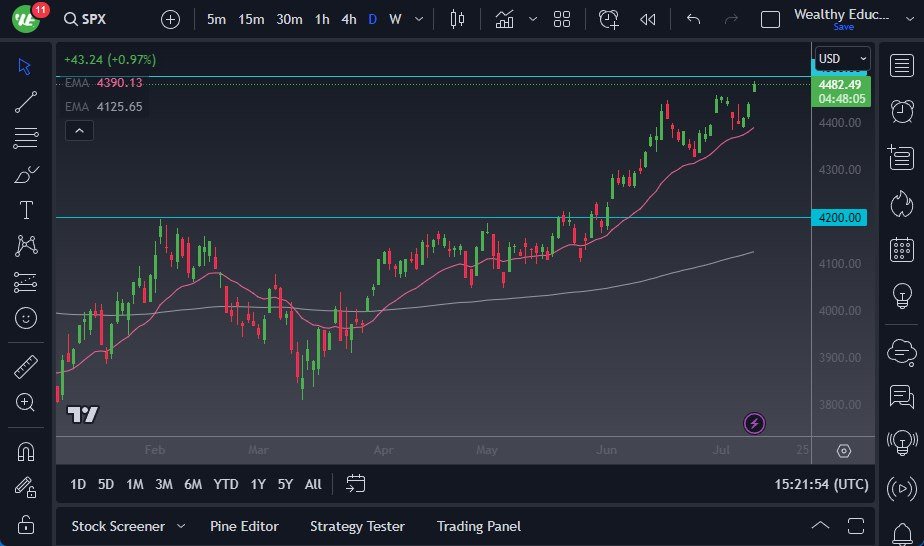Open the brush drawing tool
This screenshot has height=546, width=924.
pos(26,174)
